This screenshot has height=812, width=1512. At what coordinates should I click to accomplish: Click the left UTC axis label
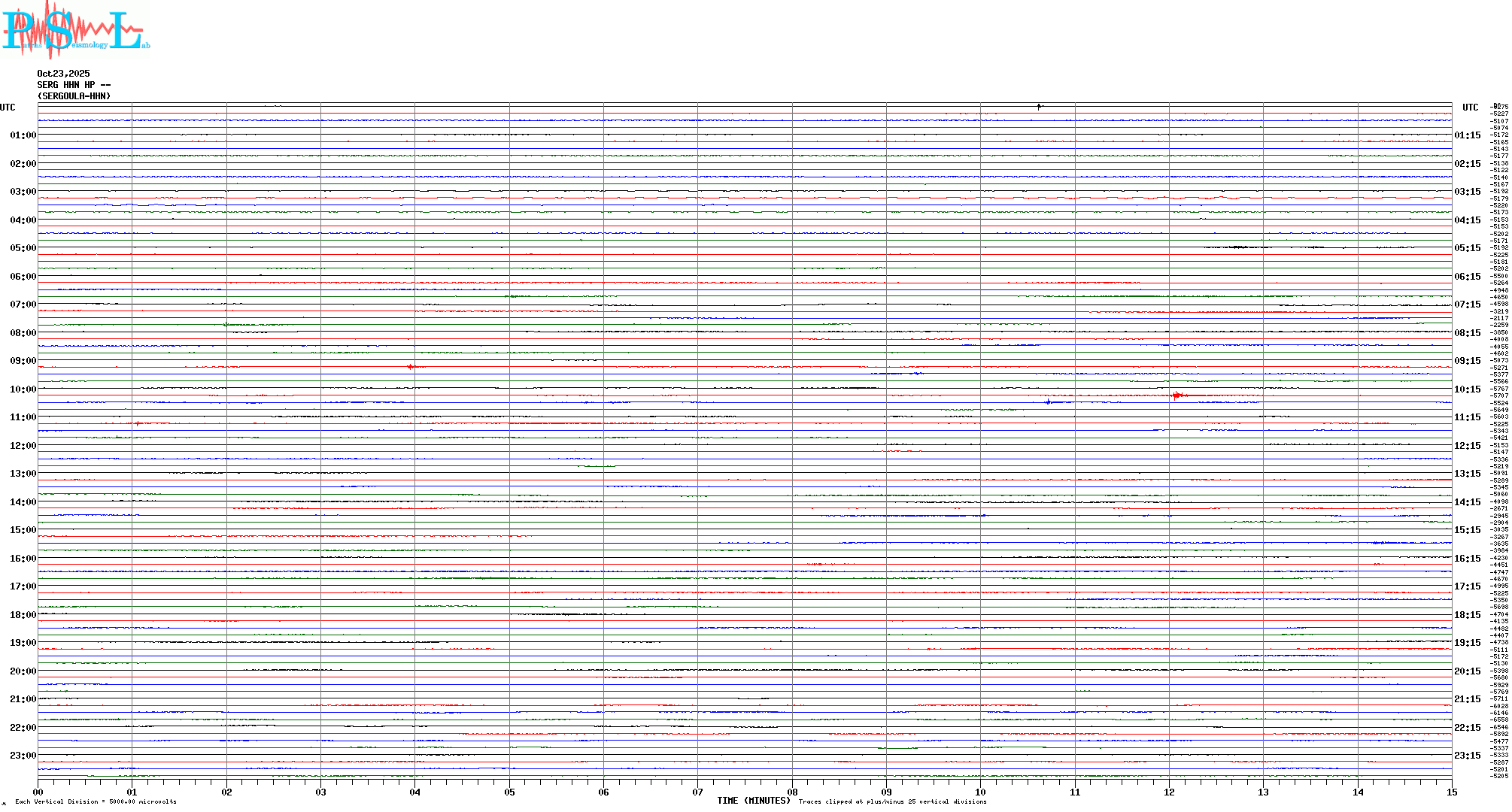tap(8, 108)
